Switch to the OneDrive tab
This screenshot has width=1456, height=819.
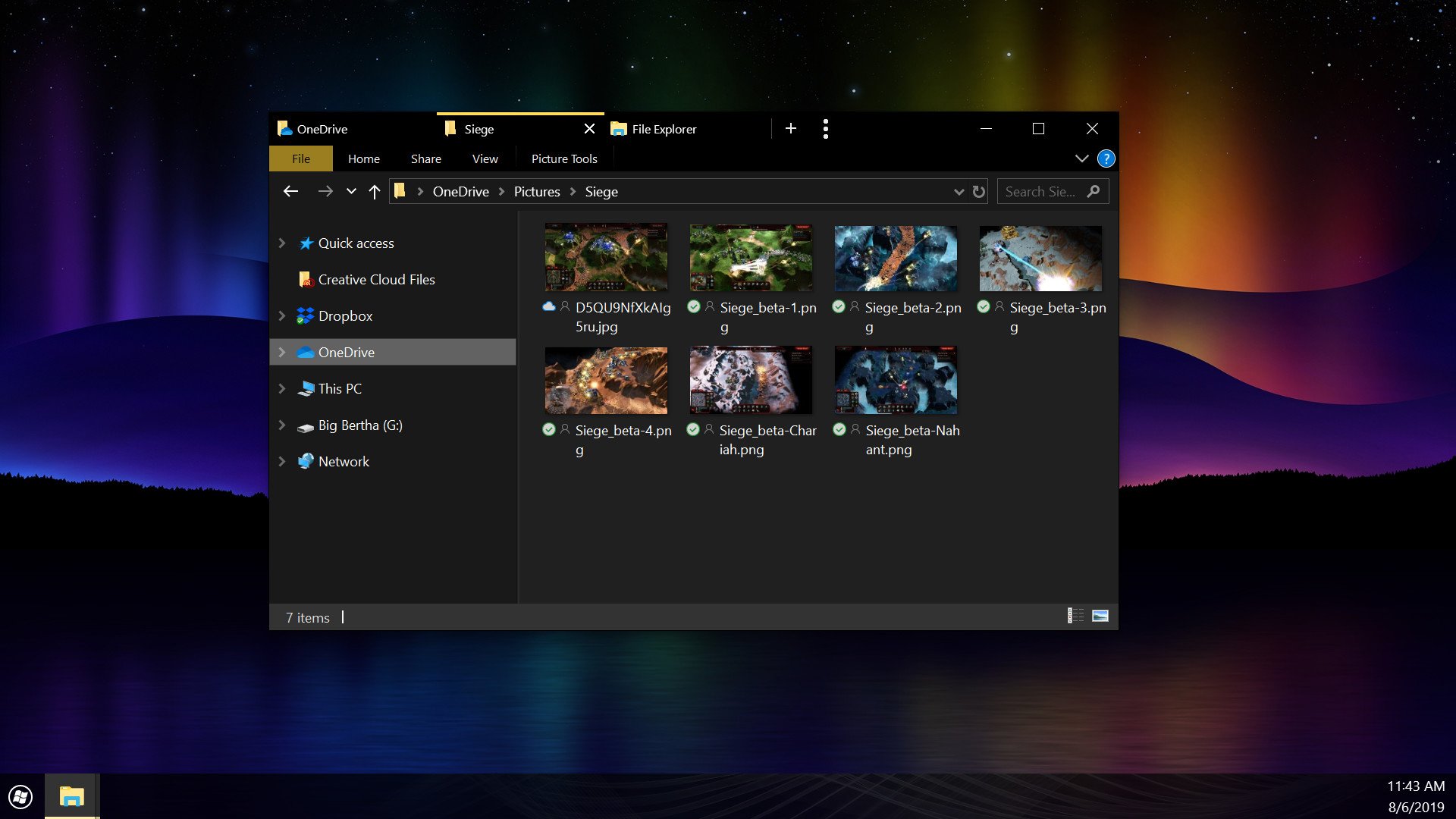(353, 129)
